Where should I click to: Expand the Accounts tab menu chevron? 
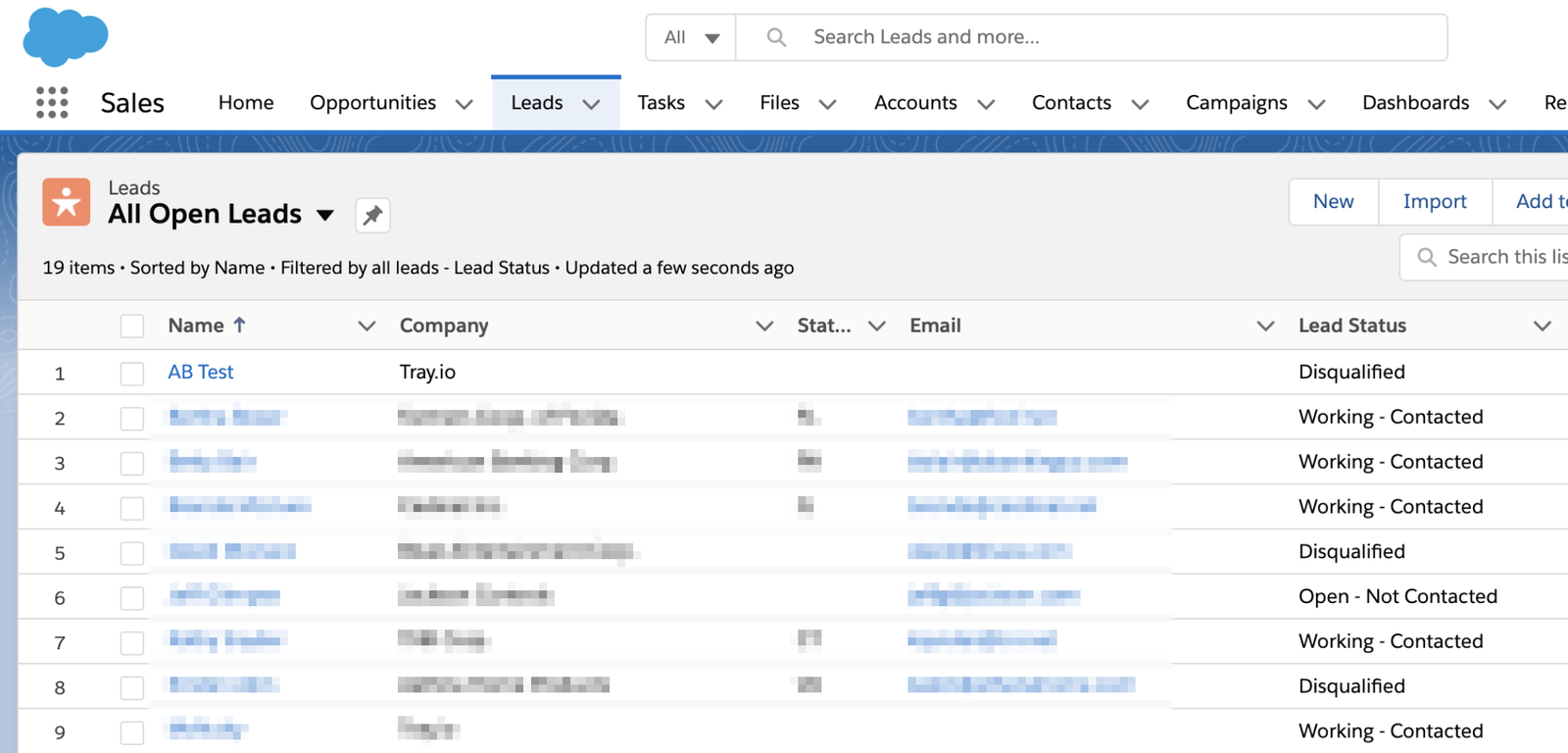[986, 104]
